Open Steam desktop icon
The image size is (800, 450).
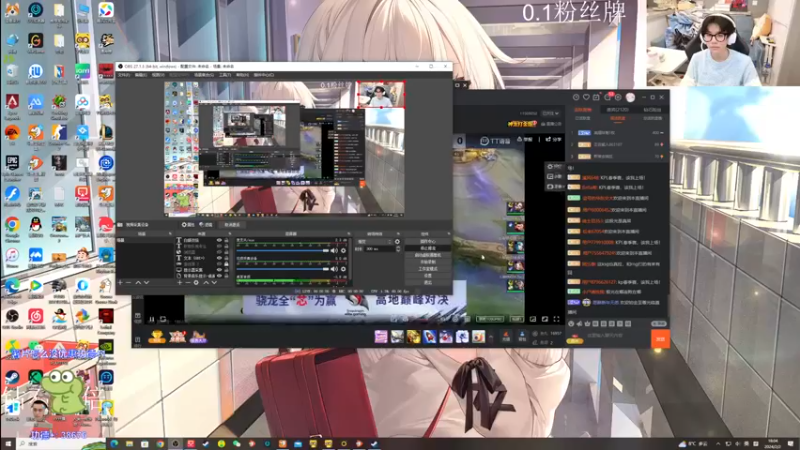point(12,381)
